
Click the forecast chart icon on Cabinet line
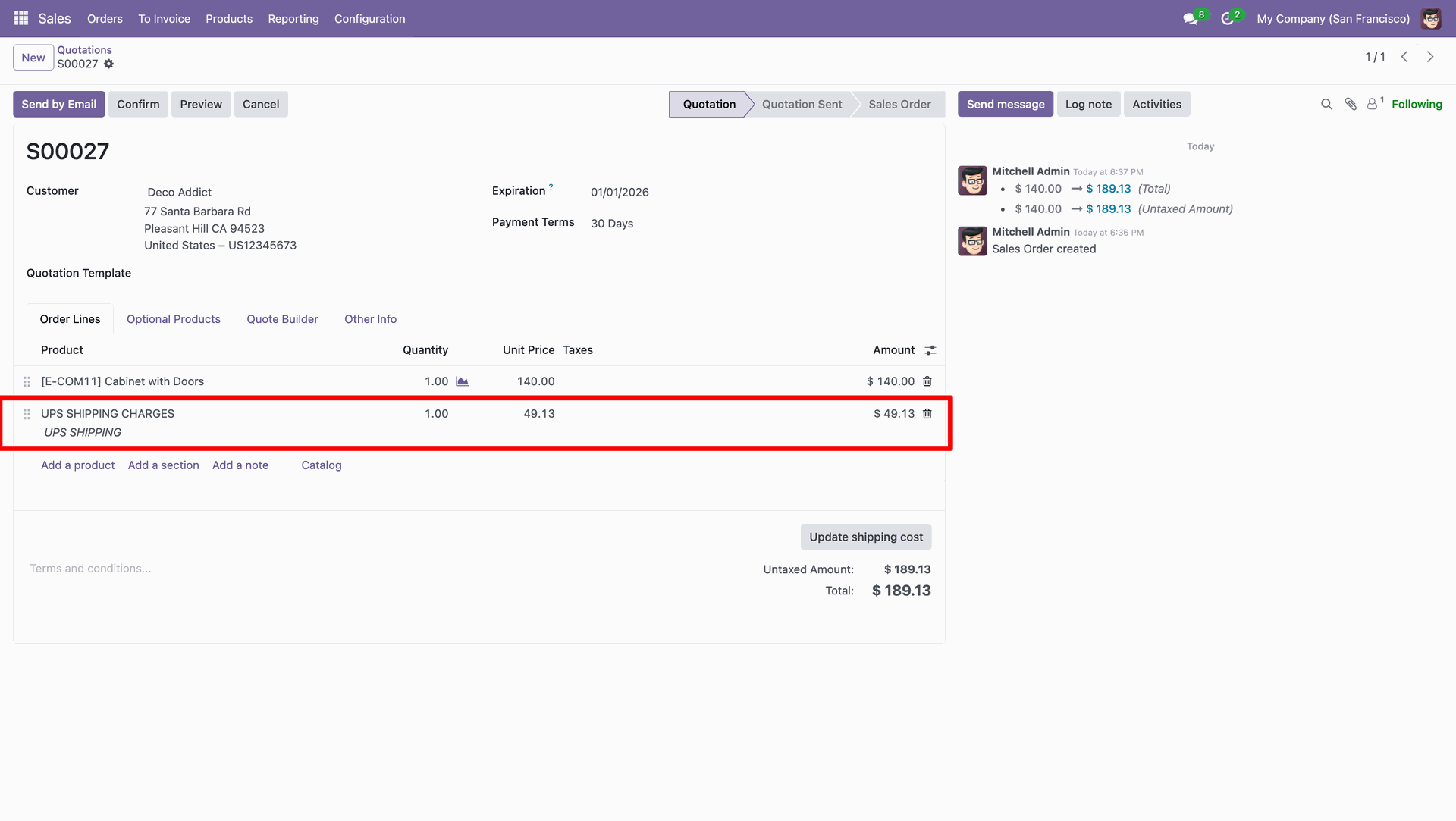point(462,381)
